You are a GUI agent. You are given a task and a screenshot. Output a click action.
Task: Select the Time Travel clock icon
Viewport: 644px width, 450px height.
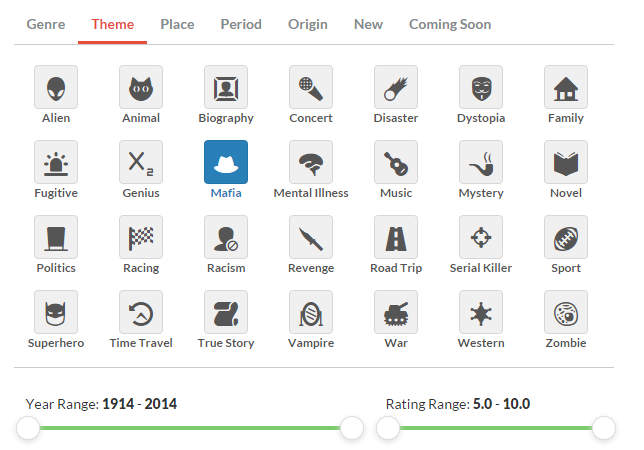coord(141,313)
